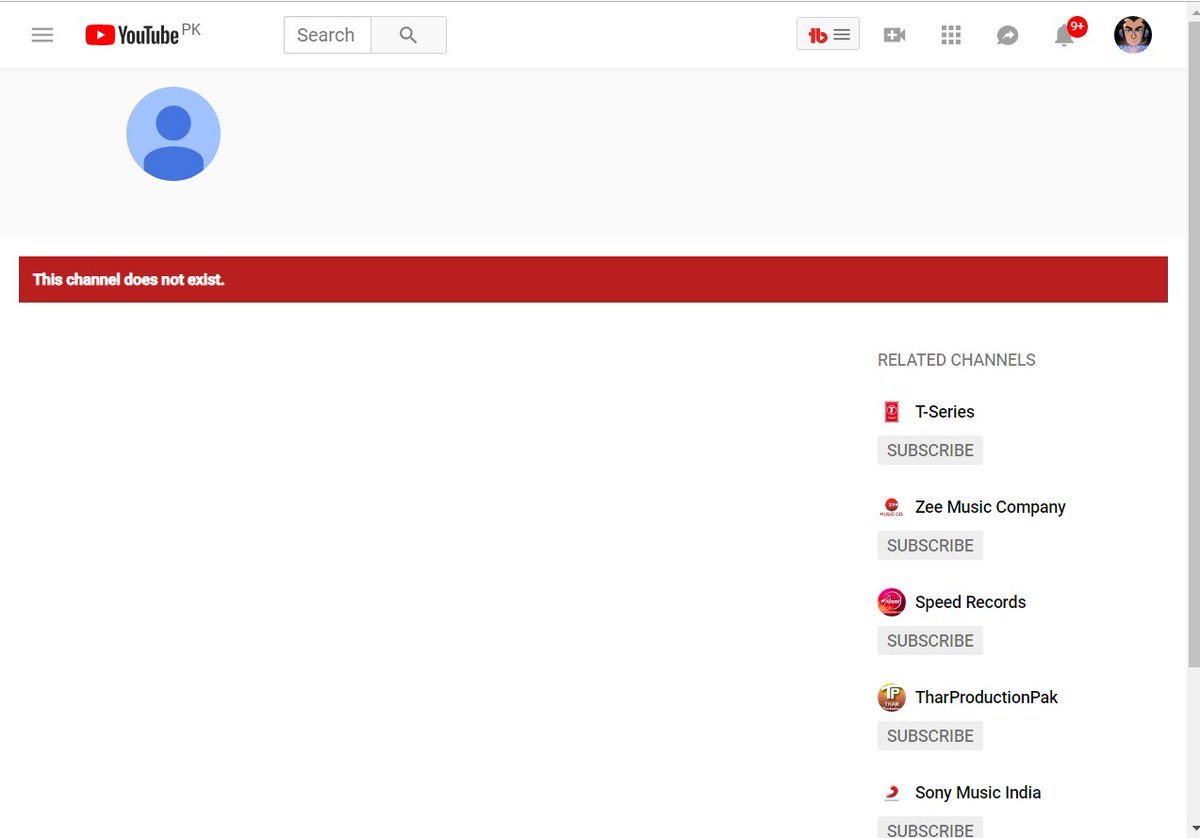Subscribe to TharProductionPak

[930, 735]
